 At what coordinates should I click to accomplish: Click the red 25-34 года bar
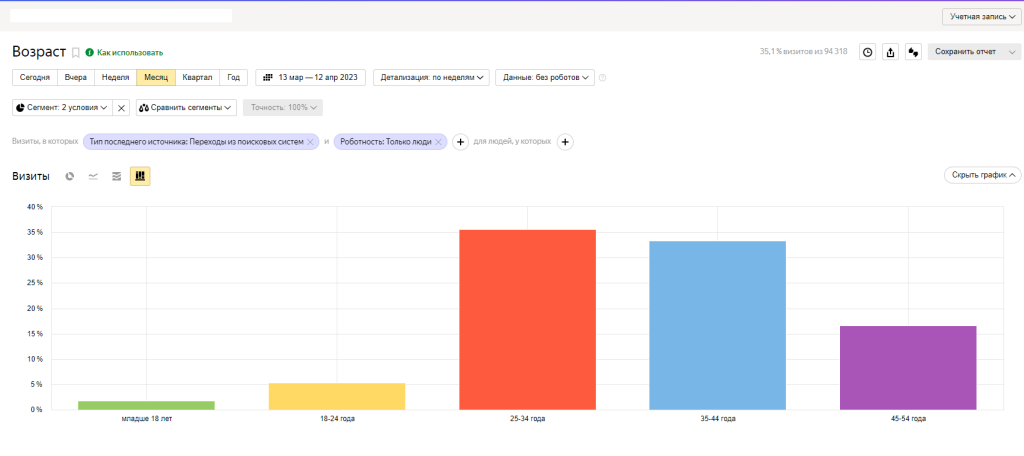(527, 319)
